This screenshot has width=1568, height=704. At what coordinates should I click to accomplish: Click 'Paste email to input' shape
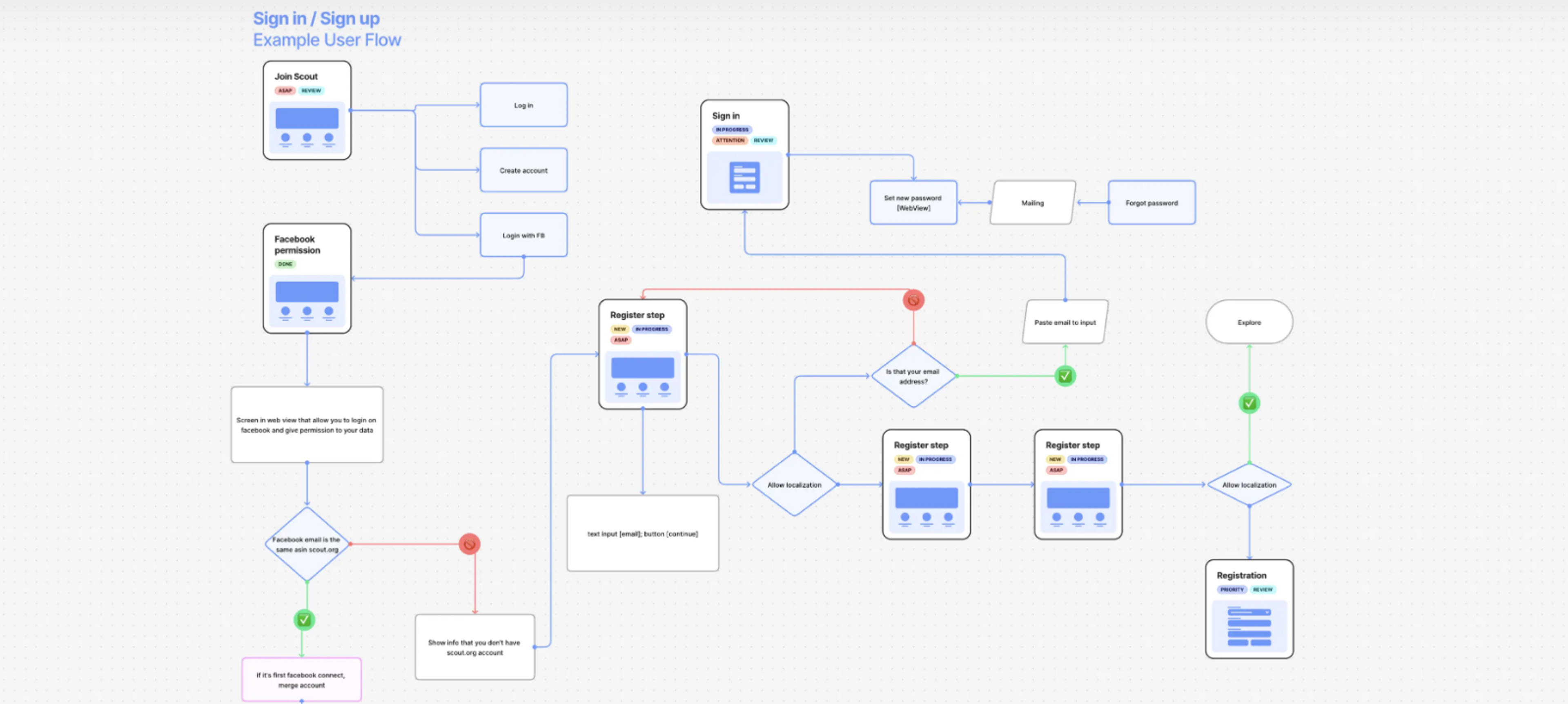[x=1065, y=322]
